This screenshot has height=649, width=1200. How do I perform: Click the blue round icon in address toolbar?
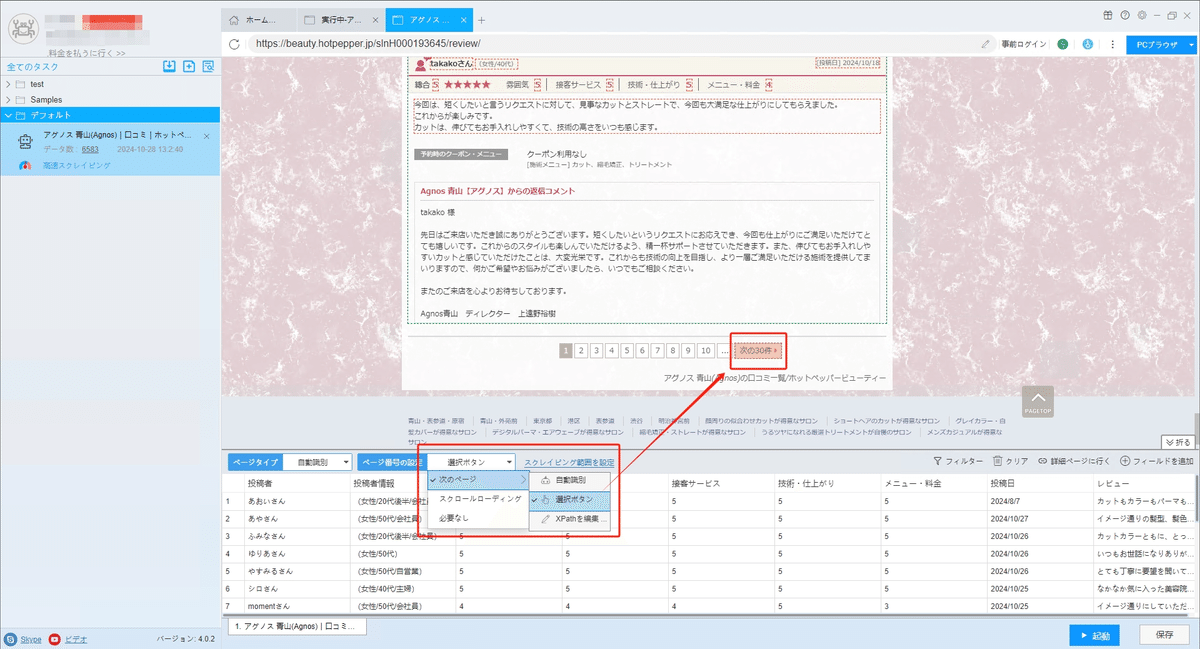(1088, 44)
